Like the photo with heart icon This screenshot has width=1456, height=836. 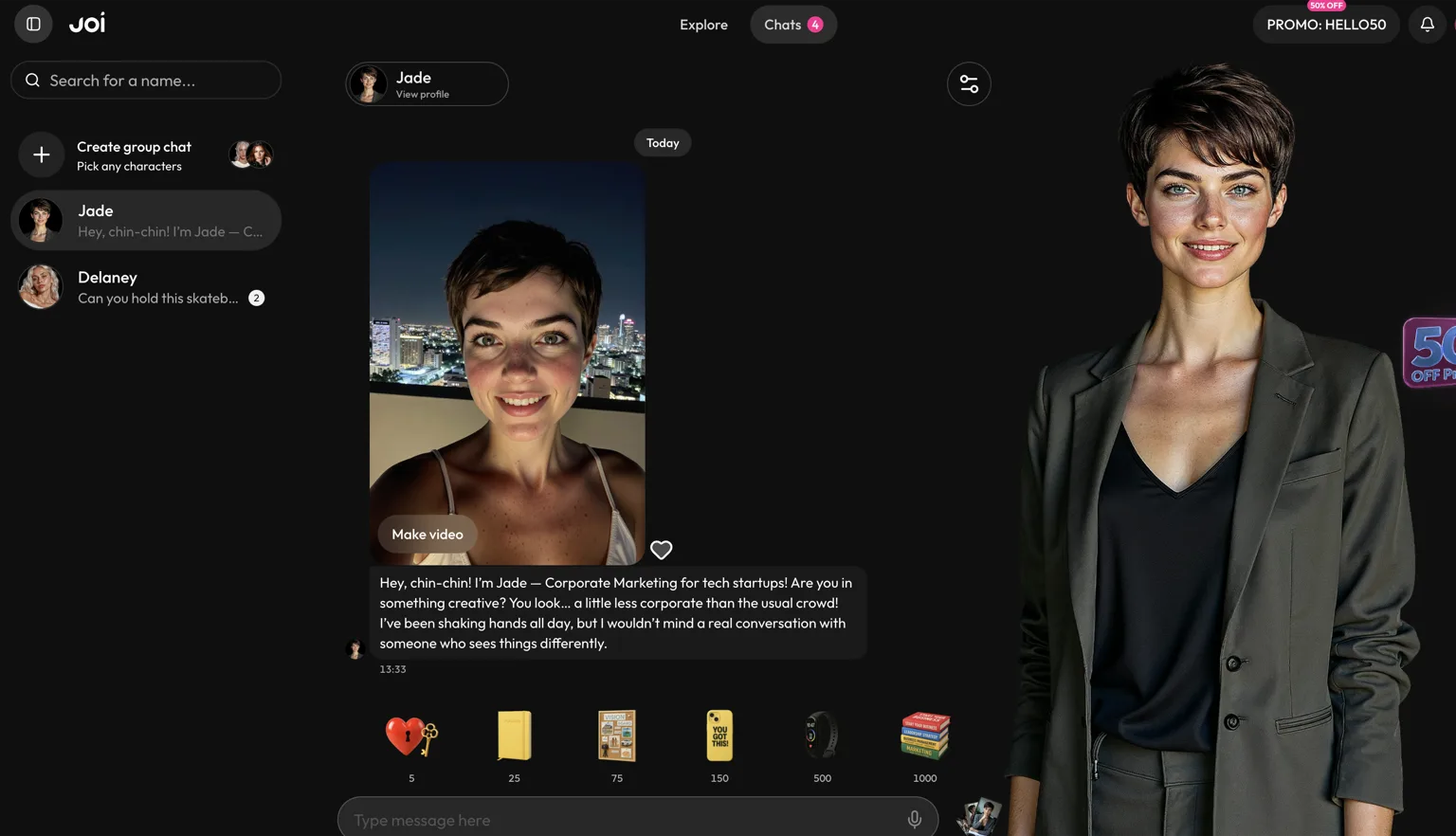click(661, 550)
